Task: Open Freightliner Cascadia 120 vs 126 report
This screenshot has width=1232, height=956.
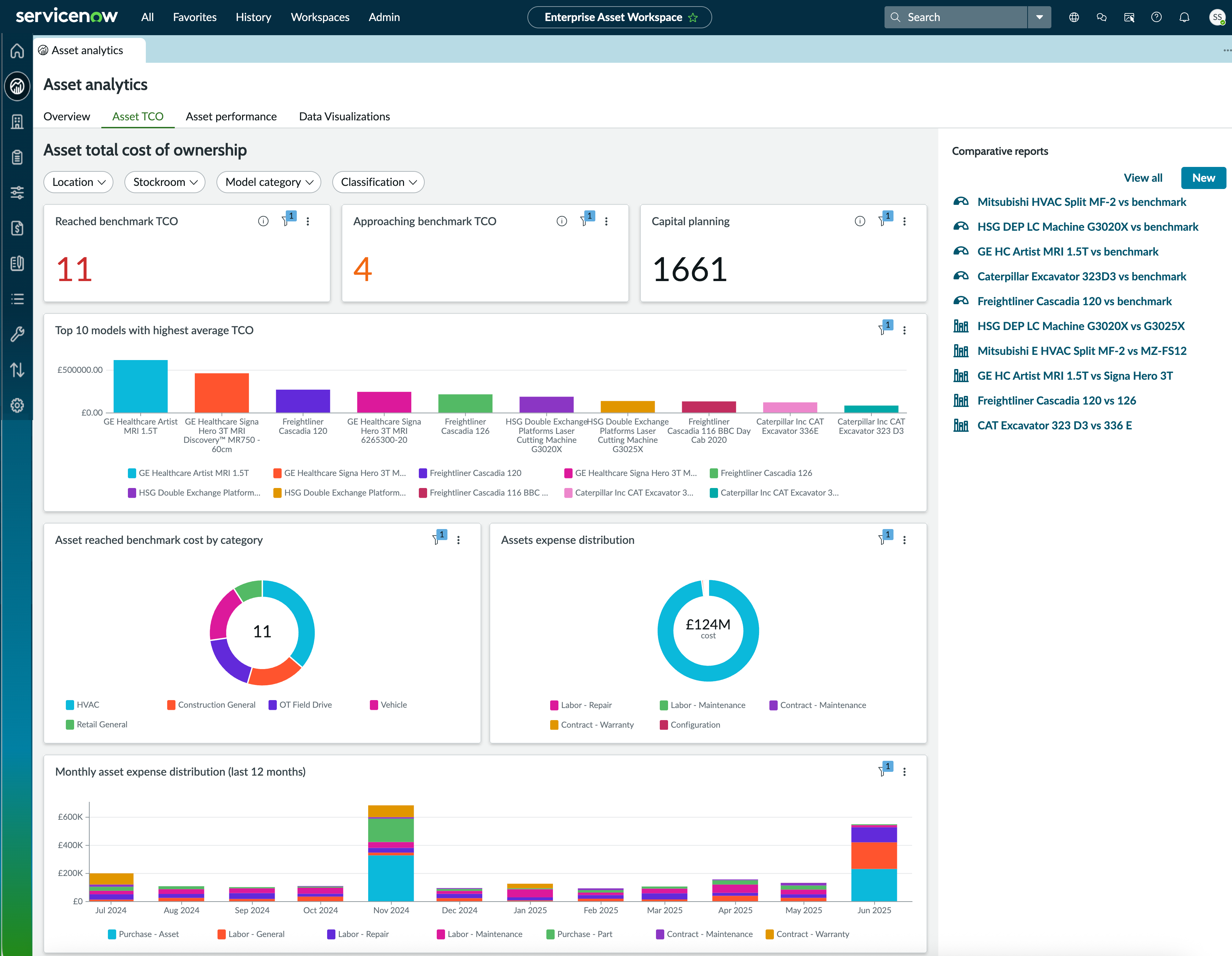Action: click(1056, 401)
